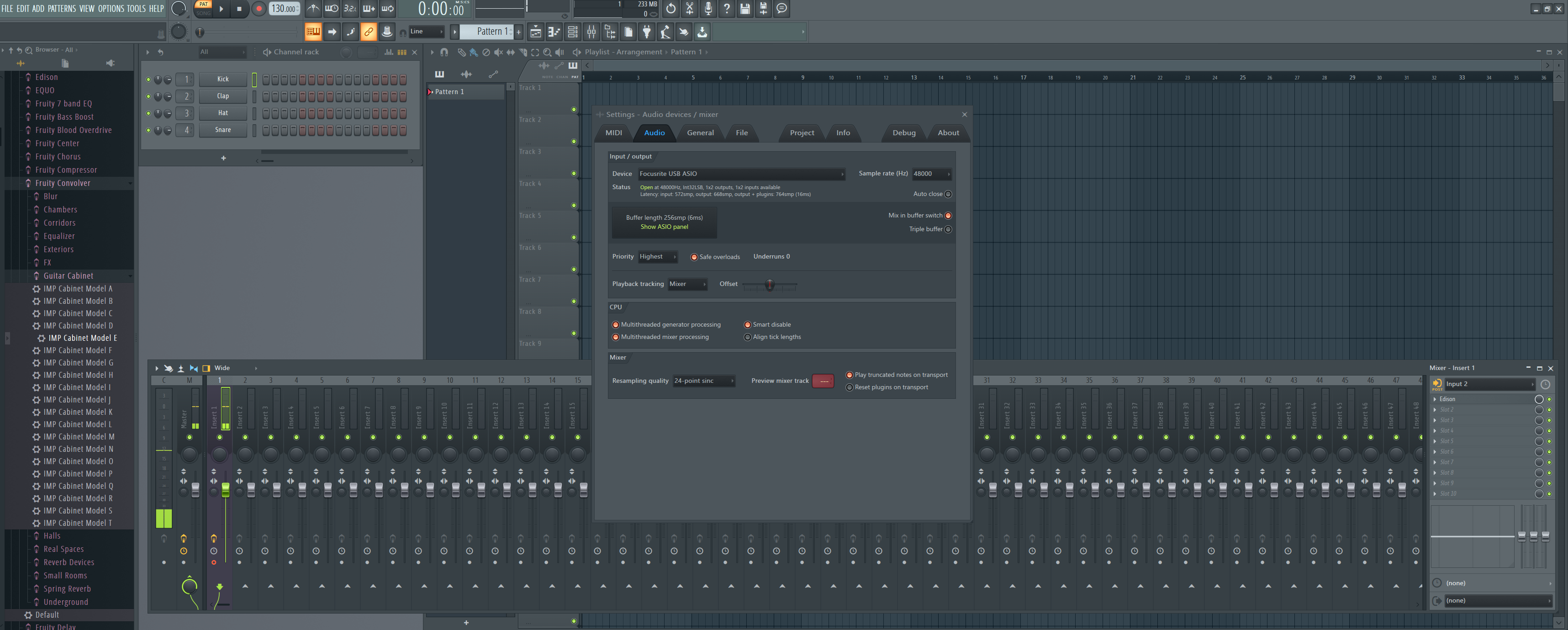Click the Kick channel button
The width and height of the screenshot is (1568, 630).
point(223,79)
